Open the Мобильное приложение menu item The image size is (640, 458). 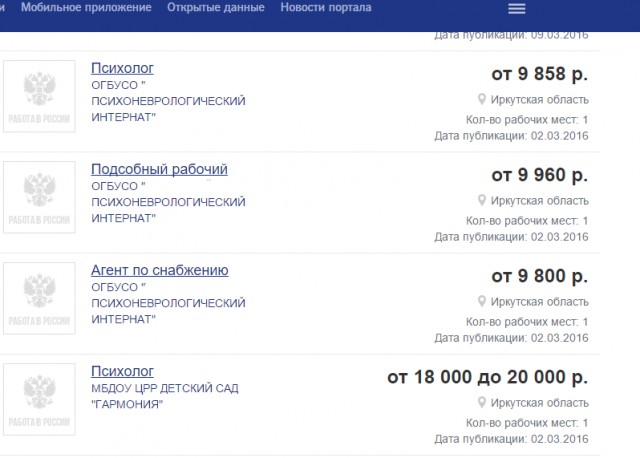coord(86,7)
